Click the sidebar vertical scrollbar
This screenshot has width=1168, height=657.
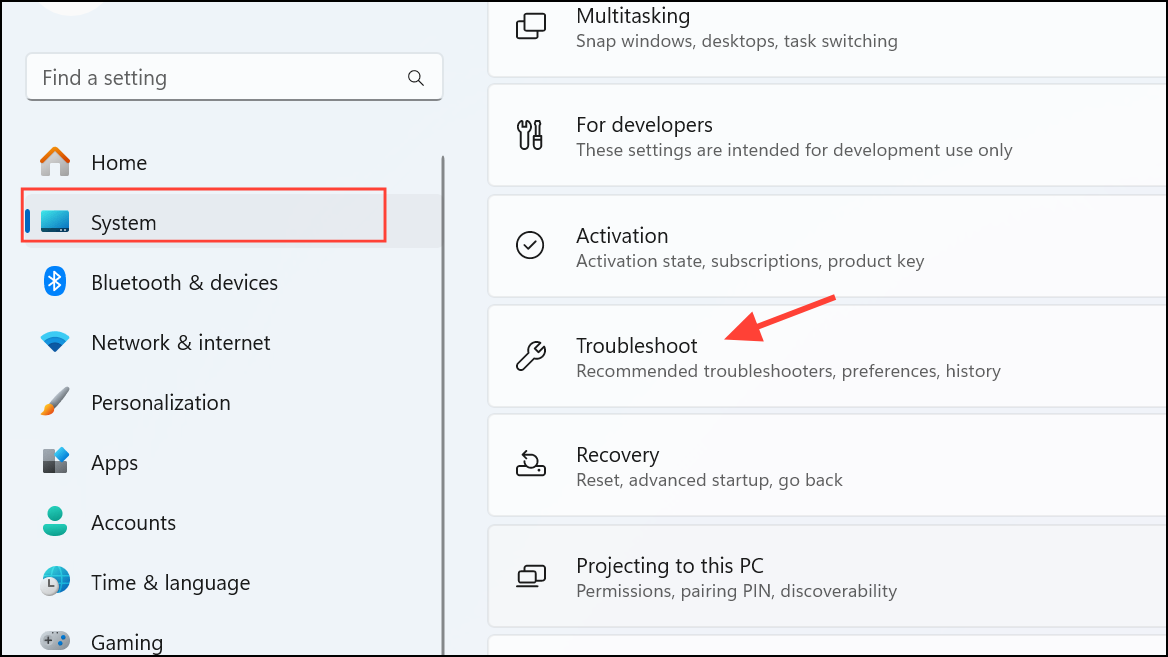click(x=443, y=406)
